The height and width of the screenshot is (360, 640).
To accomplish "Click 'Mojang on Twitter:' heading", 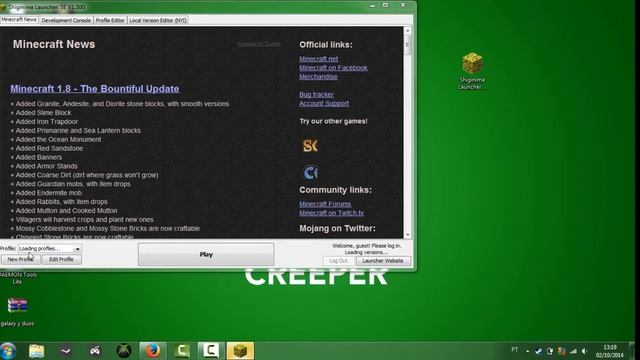I will (x=338, y=228).
